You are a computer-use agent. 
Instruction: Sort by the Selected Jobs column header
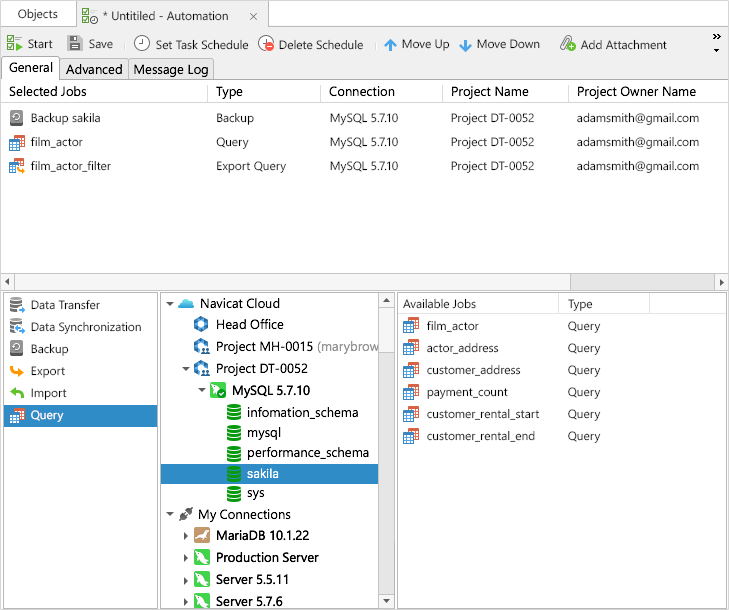(x=105, y=92)
